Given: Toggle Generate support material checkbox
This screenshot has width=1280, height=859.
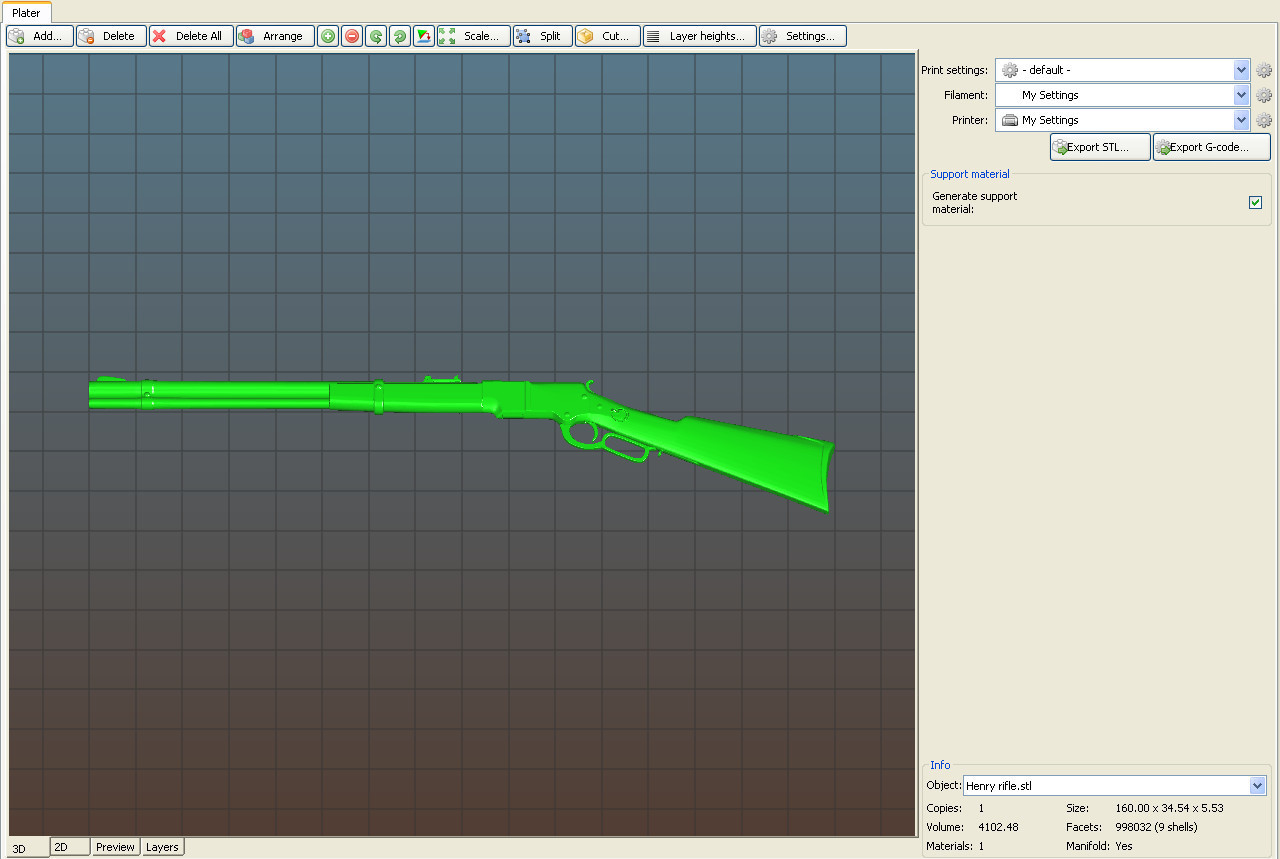Looking at the screenshot, I should [1256, 203].
